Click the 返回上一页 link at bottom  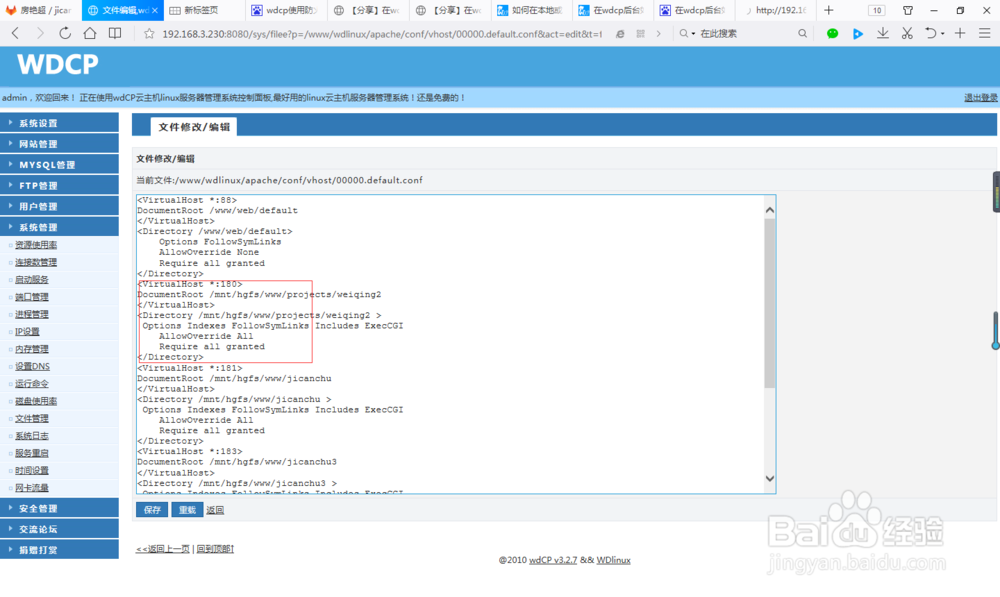[x=163, y=549]
